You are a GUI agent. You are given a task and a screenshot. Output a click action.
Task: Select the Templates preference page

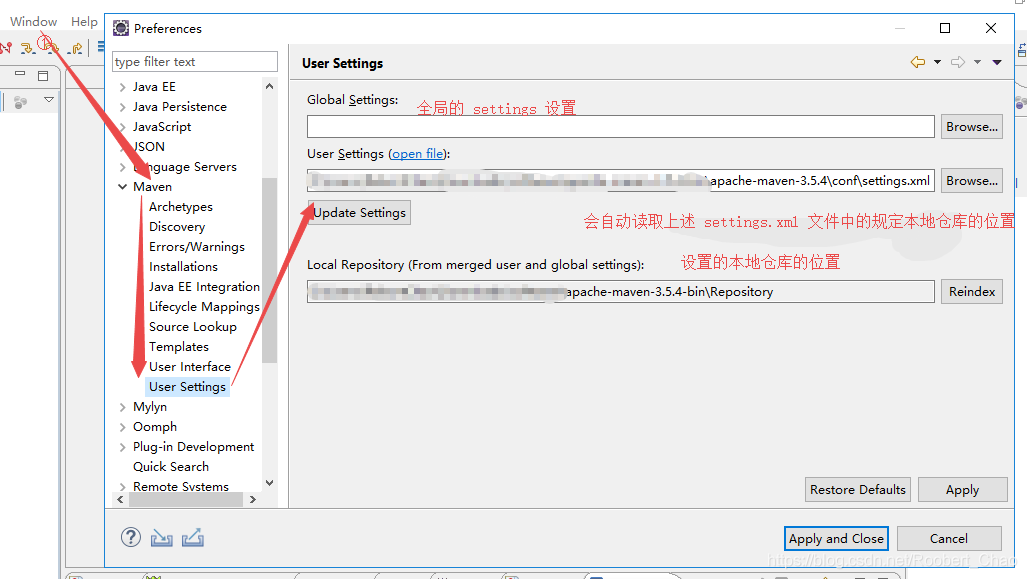click(179, 346)
